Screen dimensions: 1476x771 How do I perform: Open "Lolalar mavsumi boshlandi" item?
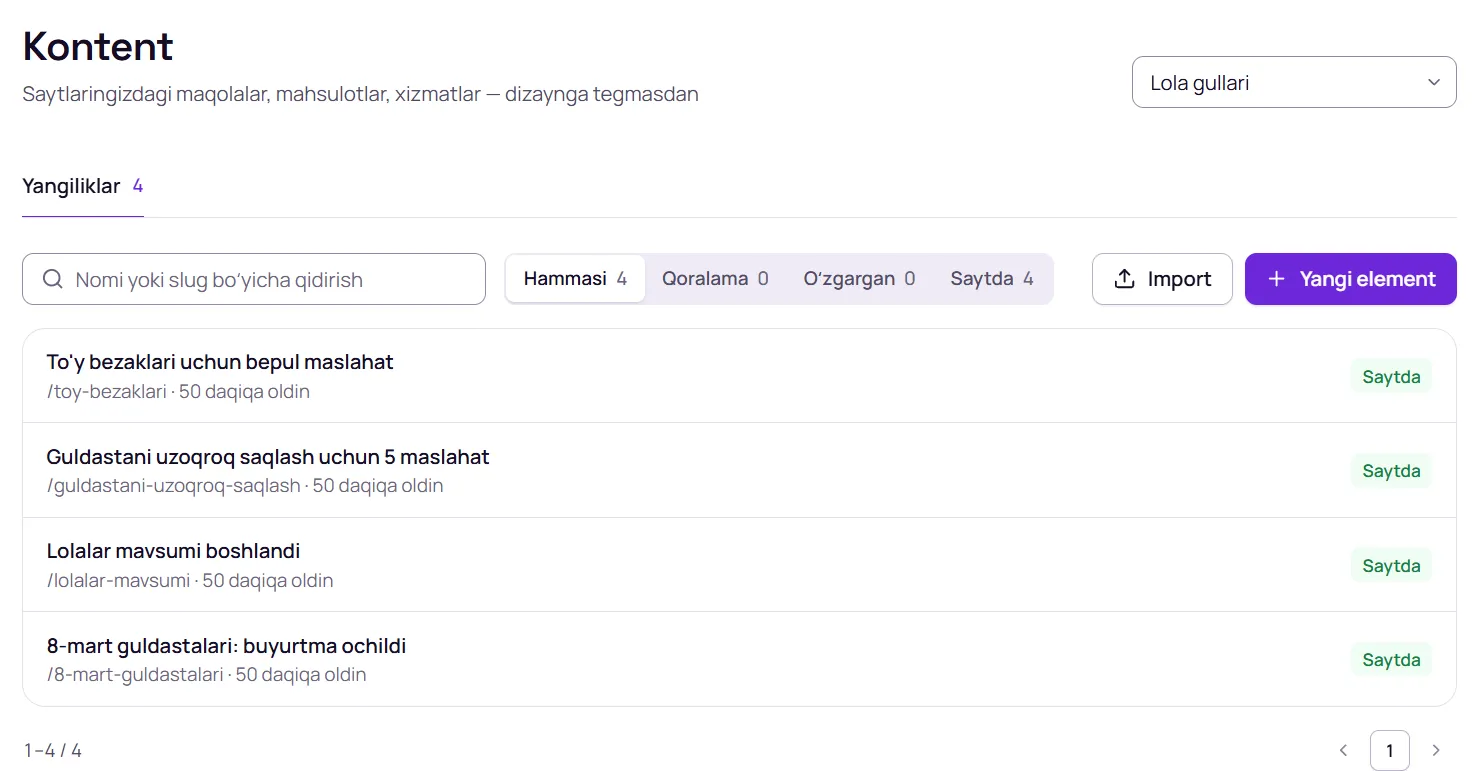(x=739, y=565)
